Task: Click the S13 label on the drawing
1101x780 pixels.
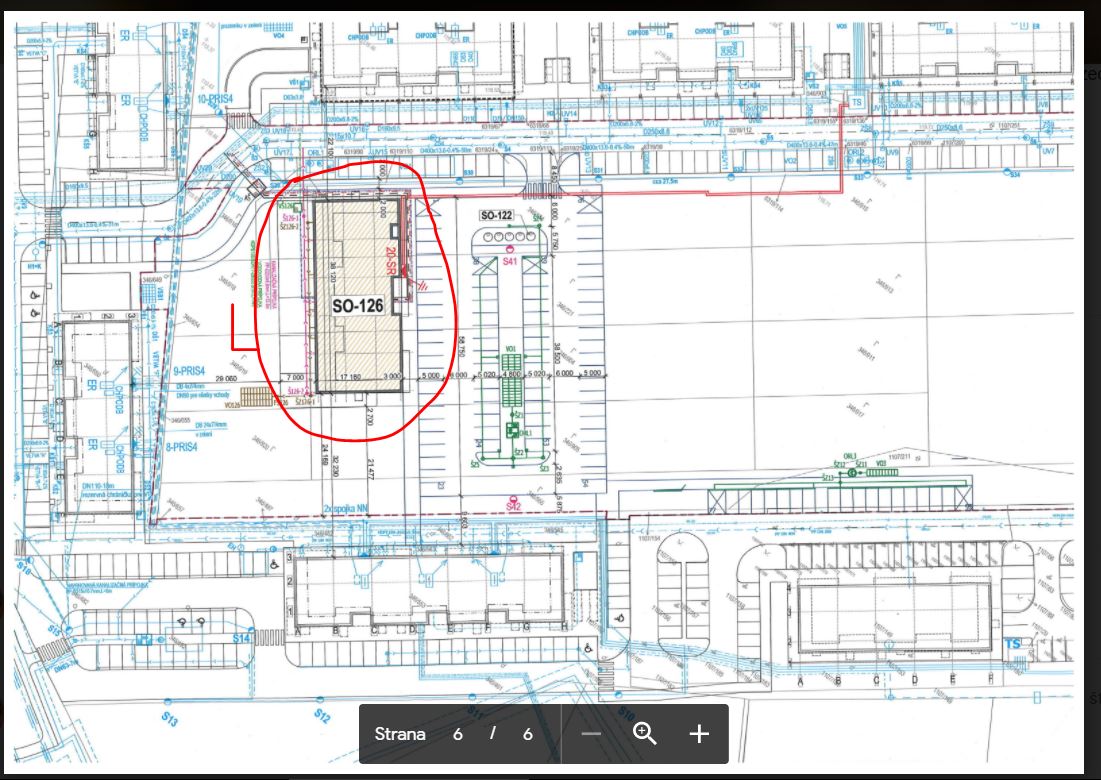Action: point(170,719)
